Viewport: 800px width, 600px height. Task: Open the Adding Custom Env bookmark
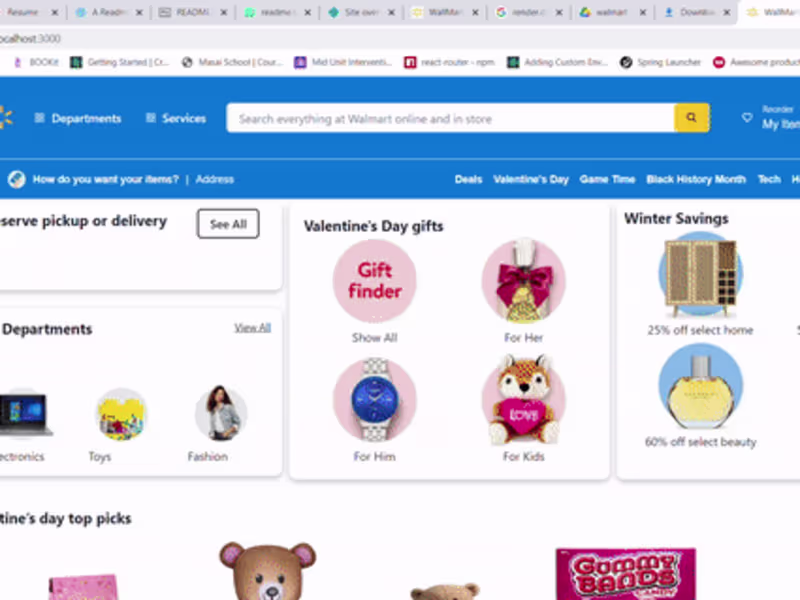558,62
